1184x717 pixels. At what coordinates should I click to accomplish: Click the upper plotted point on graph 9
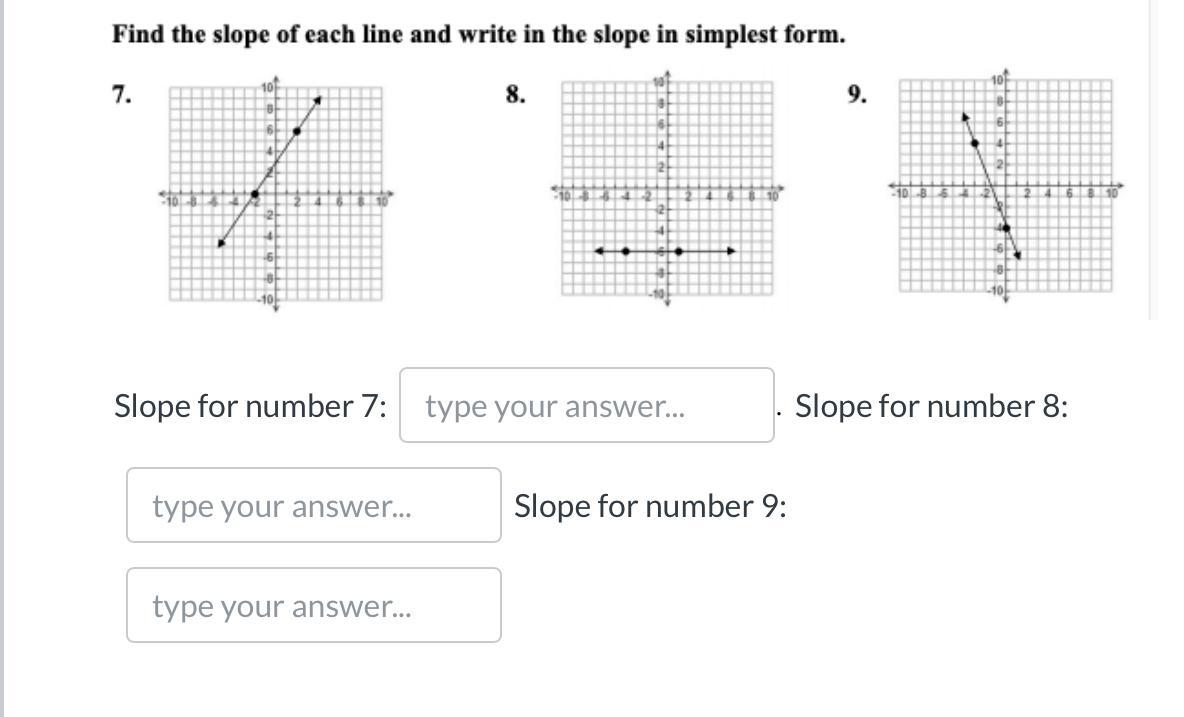click(x=975, y=144)
